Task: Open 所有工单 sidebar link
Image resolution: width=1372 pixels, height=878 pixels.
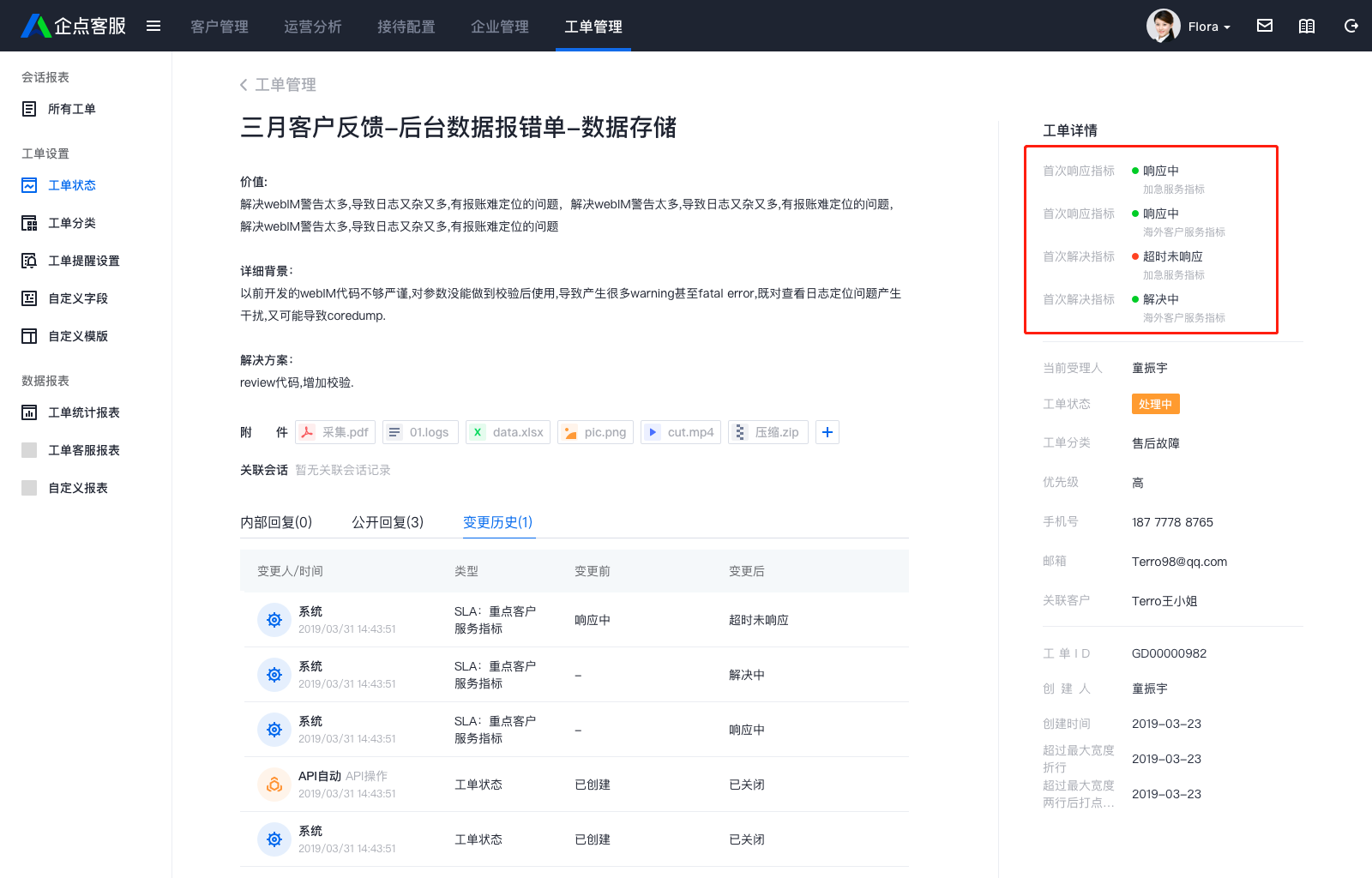Action: click(72, 109)
